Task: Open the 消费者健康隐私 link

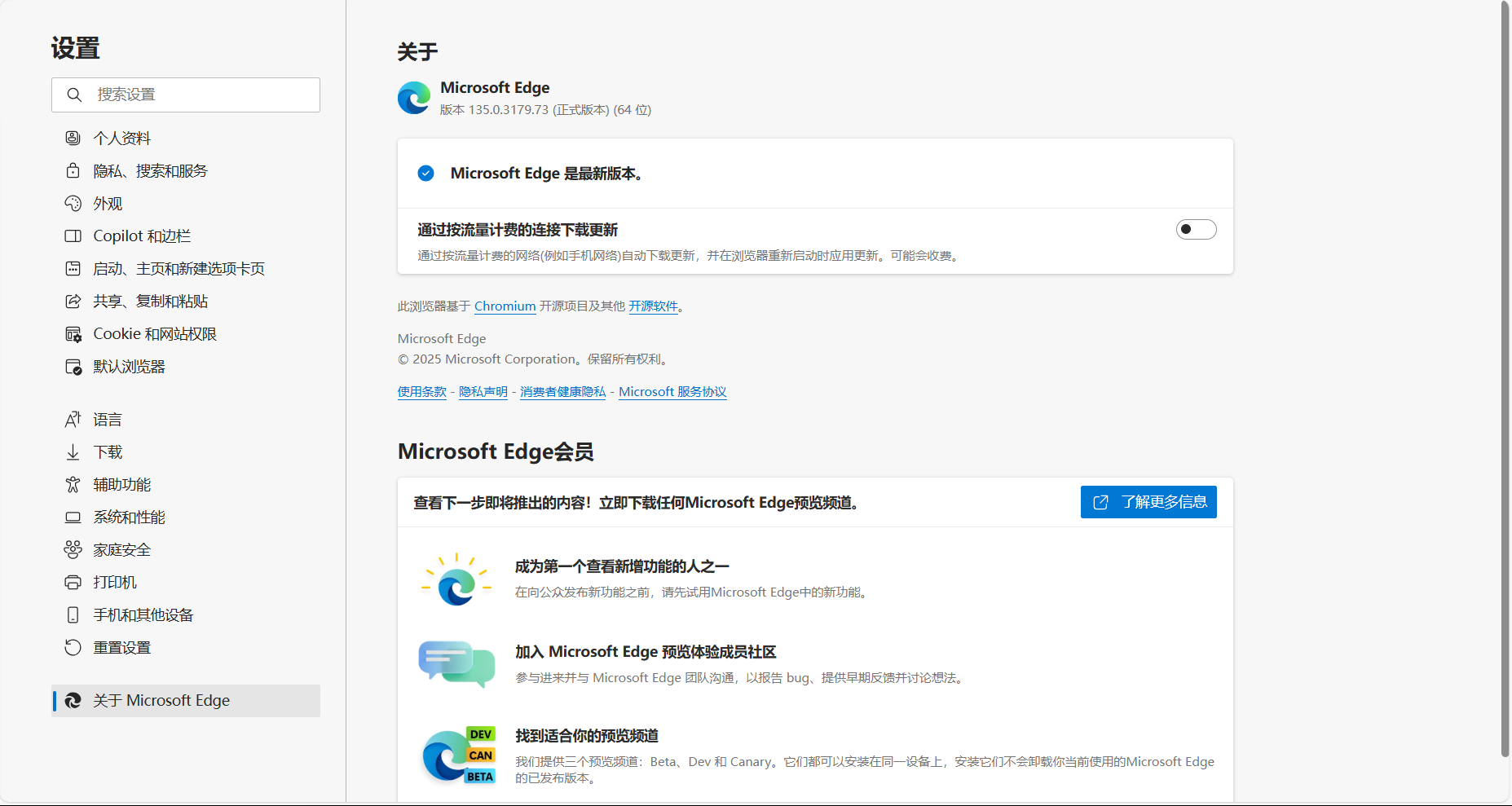Action: tap(563, 392)
